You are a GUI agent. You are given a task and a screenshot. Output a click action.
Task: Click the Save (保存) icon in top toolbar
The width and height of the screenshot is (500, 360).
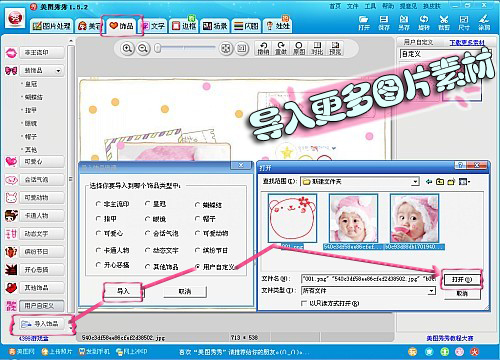pos(384,23)
